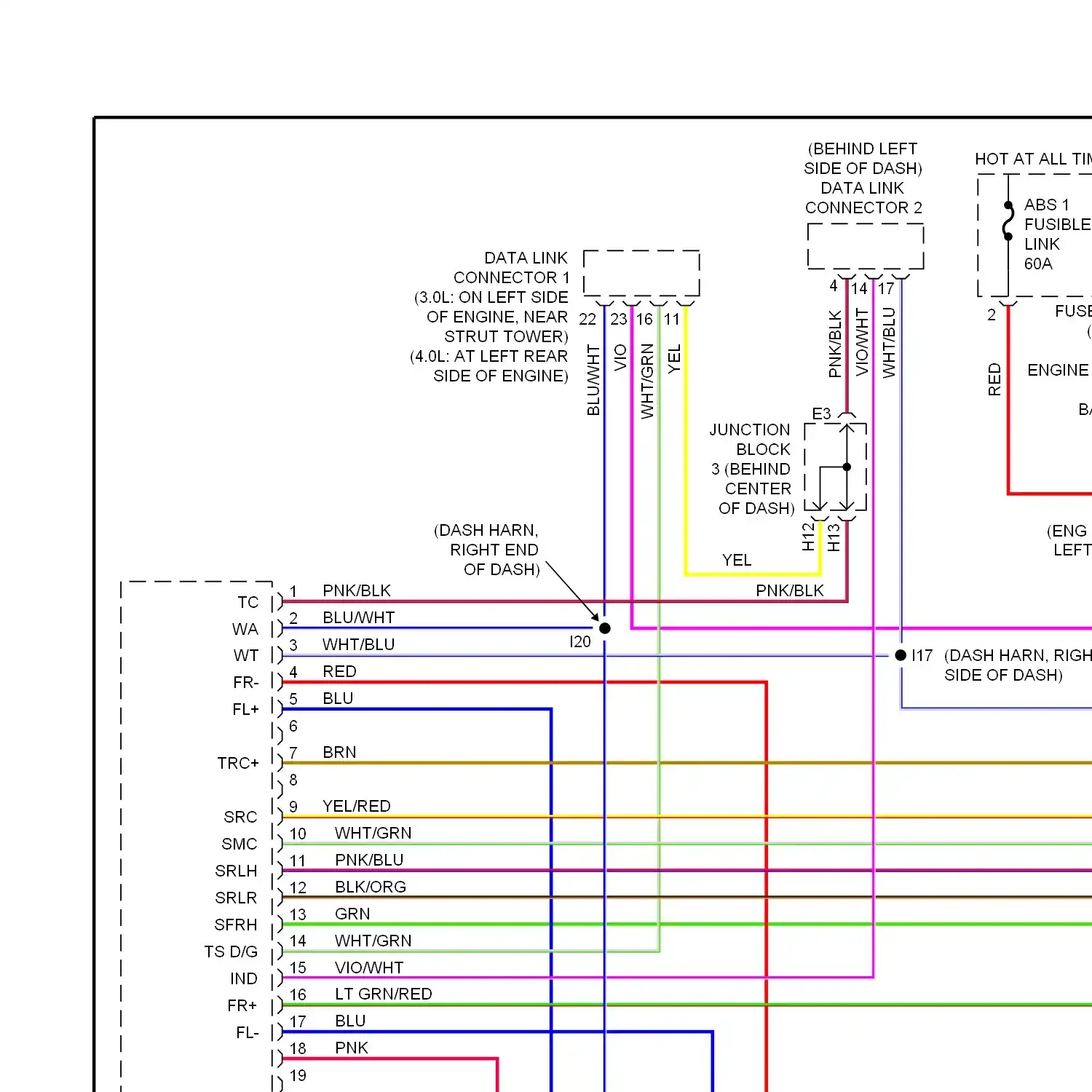Click the SRC terminal label
This screenshot has width=1092, height=1092.
click(240, 817)
